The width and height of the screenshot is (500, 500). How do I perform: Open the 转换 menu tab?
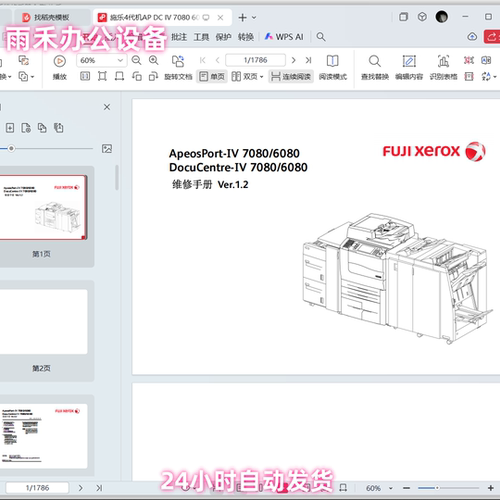246,37
